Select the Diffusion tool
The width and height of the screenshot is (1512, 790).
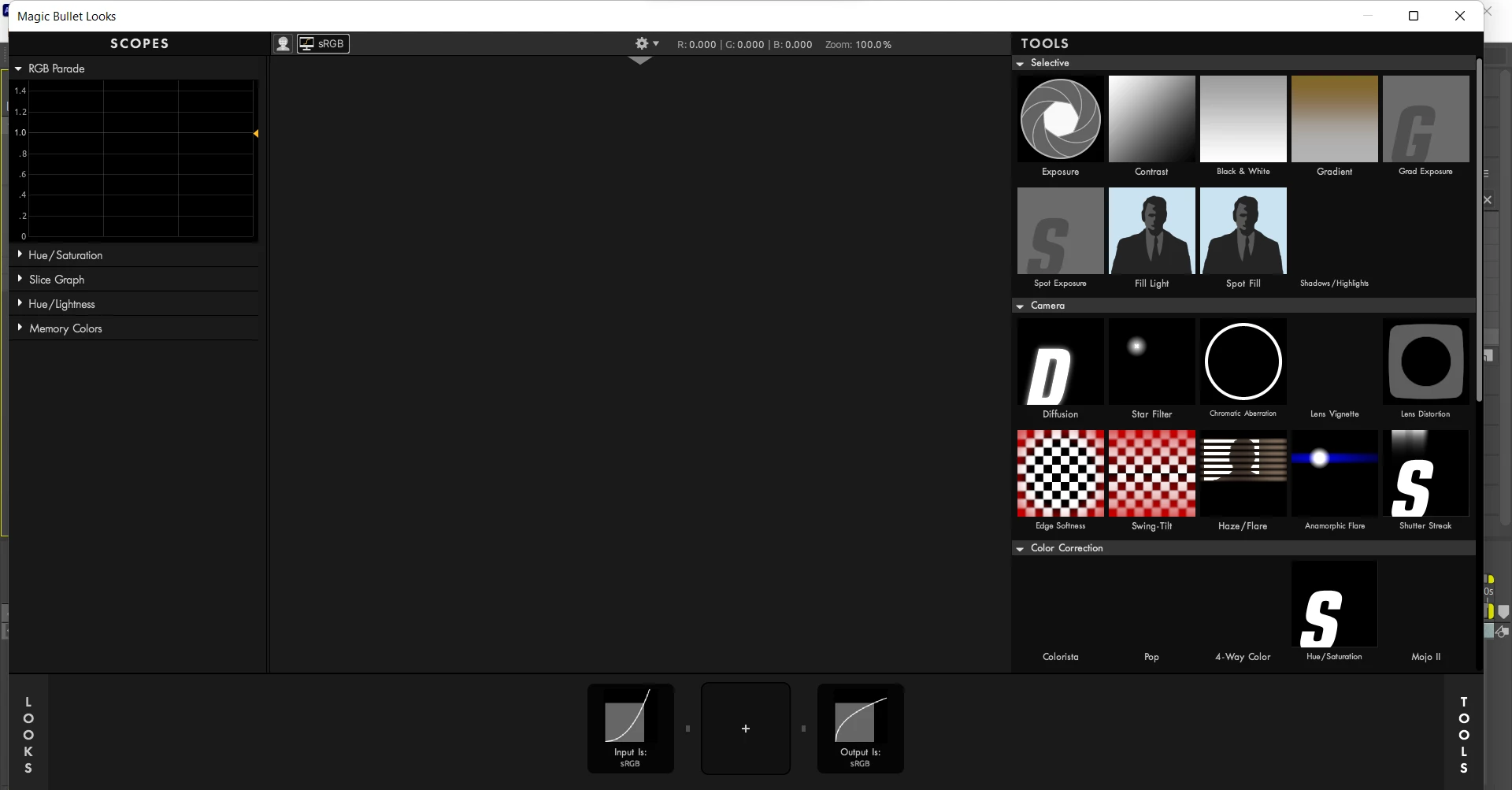[x=1060, y=369]
